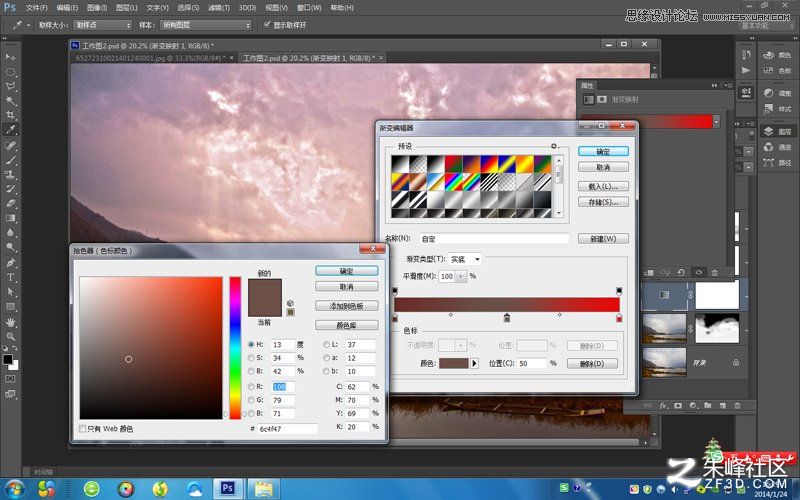The image size is (800, 500).
Task: Select the H hue radio button
Action: [x=251, y=344]
